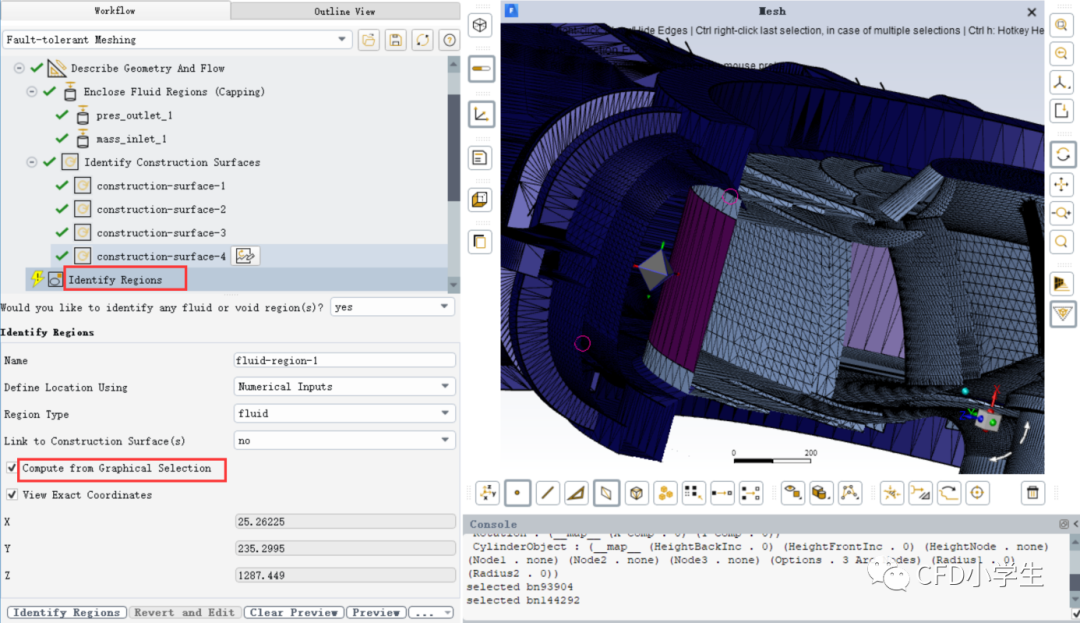The image size is (1080, 623).
Task: Open the '...' more options dropdown button
Action: tap(431, 612)
